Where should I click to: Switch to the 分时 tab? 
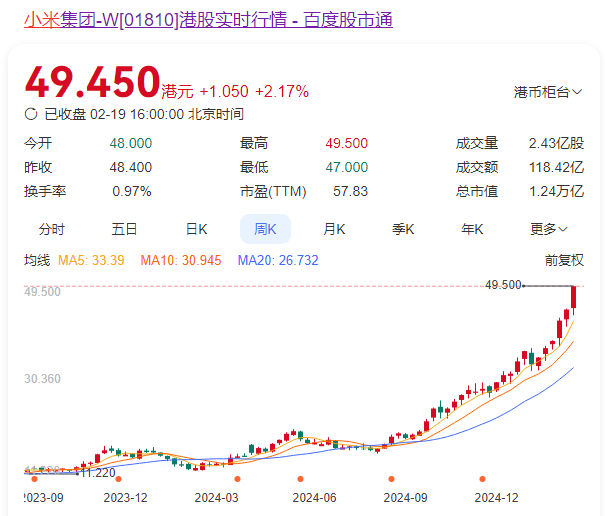point(52,229)
